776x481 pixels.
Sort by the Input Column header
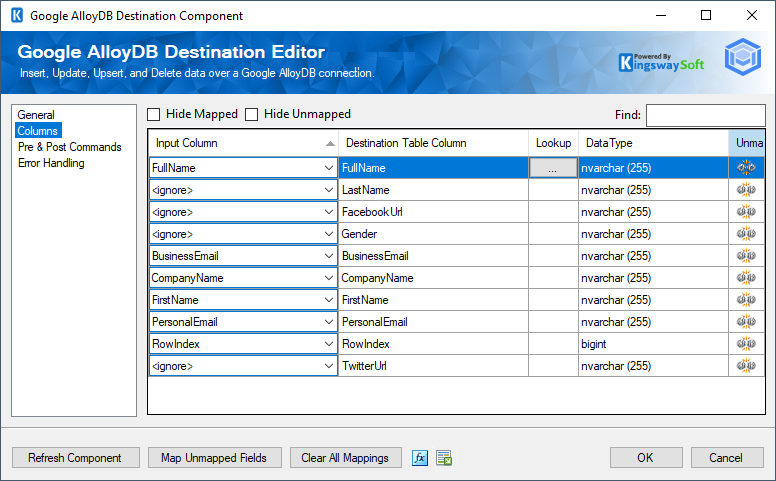click(243, 143)
